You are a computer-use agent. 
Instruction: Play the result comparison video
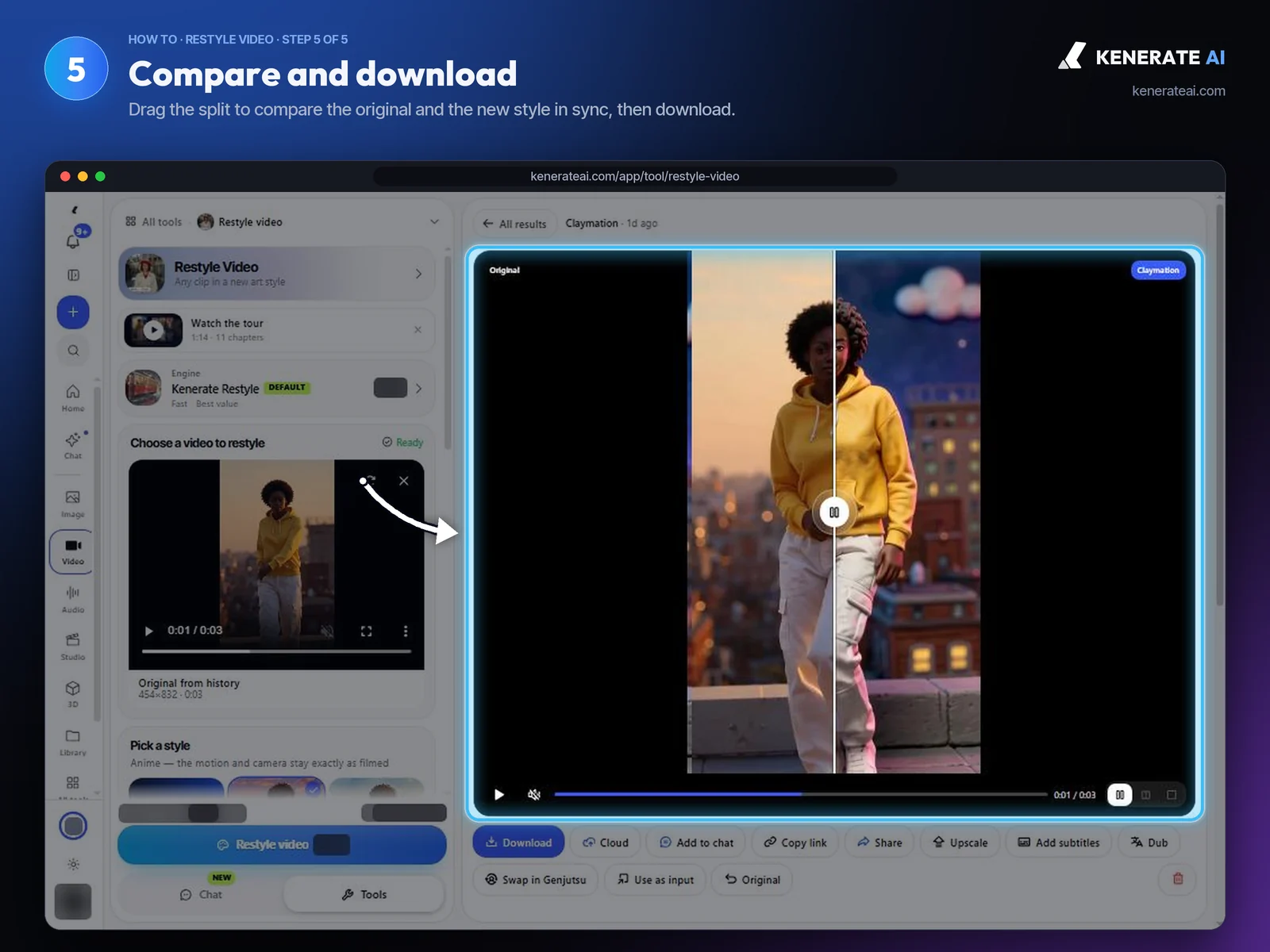point(499,794)
